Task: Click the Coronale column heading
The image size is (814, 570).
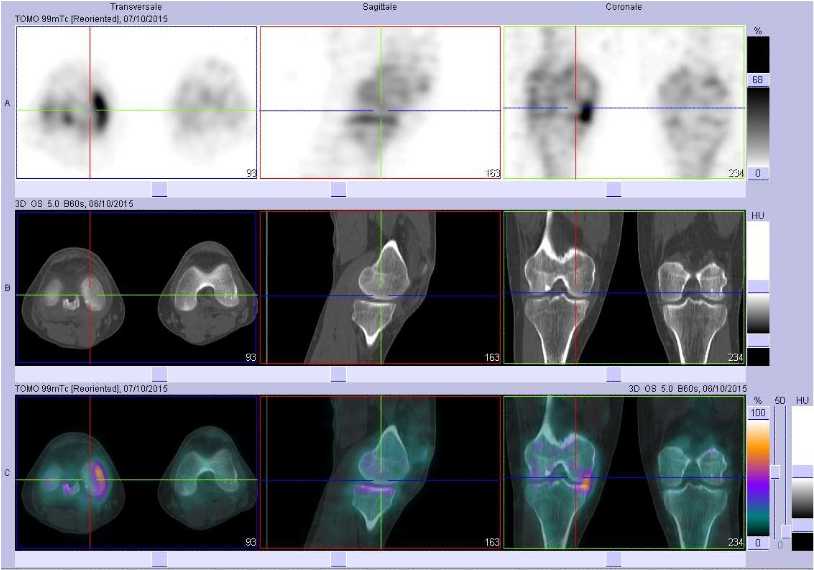Action: [623, 7]
